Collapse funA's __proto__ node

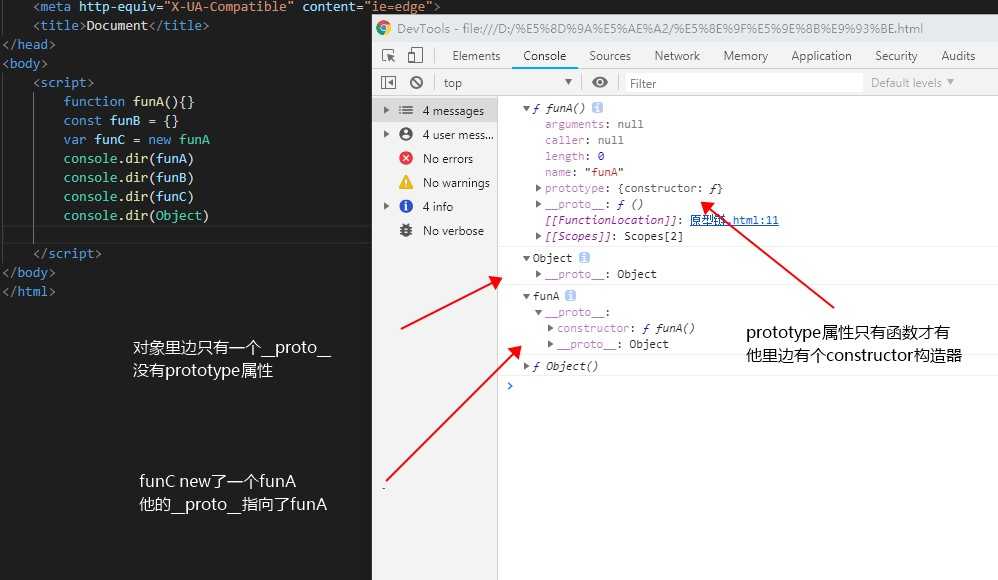pos(538,312)
